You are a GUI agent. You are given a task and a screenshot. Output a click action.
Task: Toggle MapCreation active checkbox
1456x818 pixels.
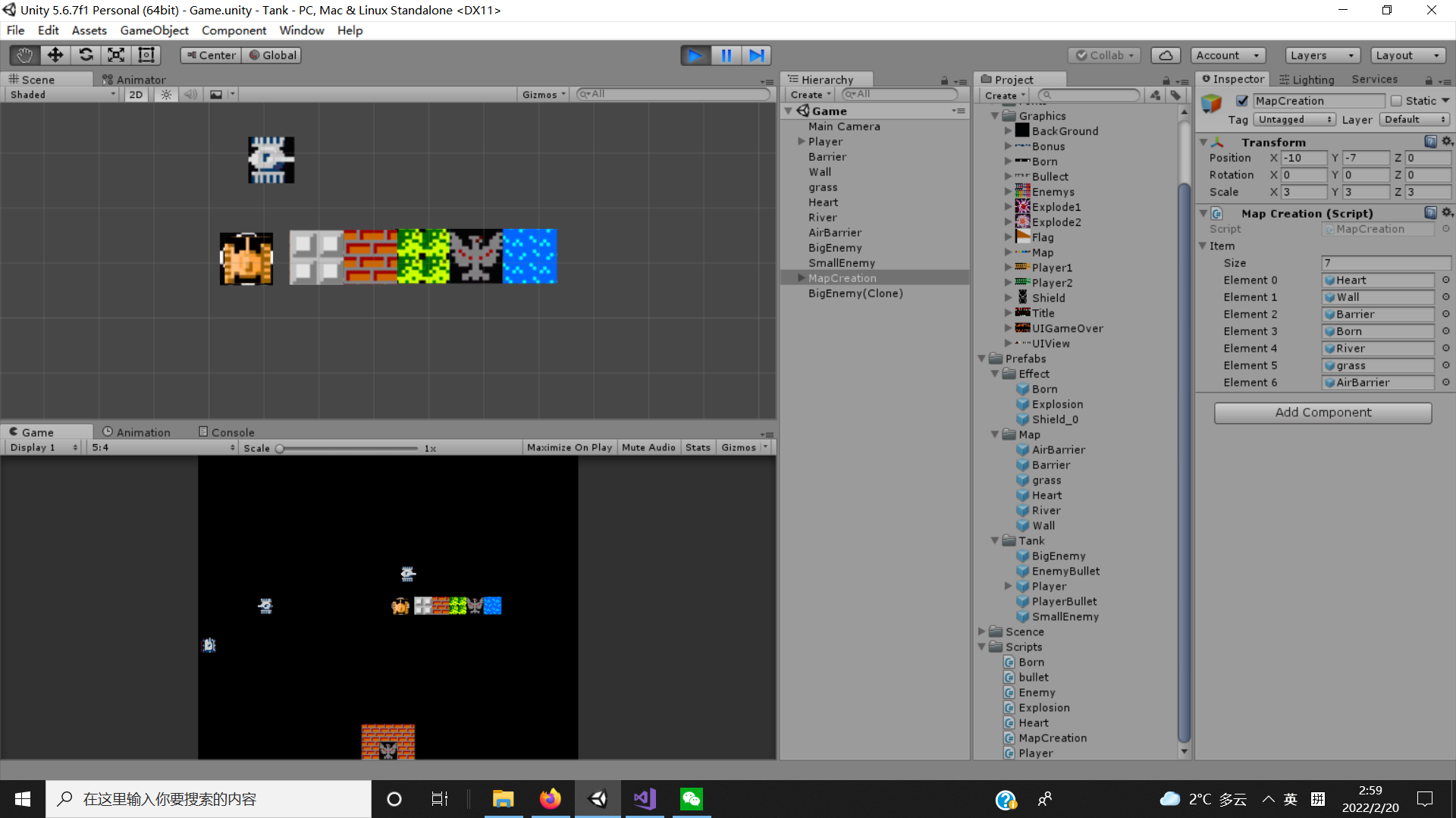click(1242, 101)
